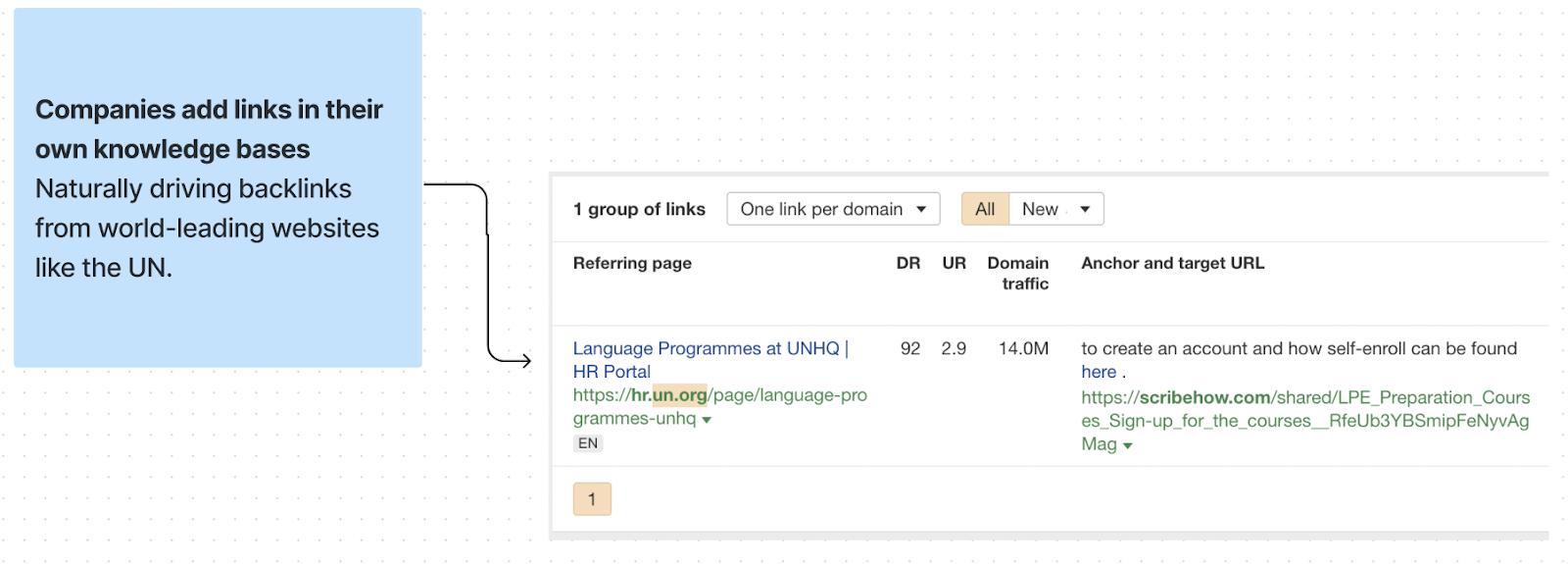The width and height of the screenshot is (1568, 564).
Task: Open Language Programmes at UNHQ link
Action: click(706, 349)
